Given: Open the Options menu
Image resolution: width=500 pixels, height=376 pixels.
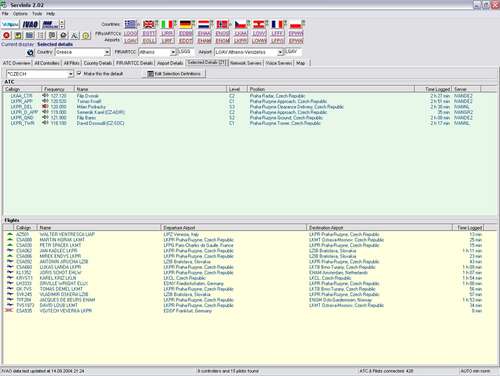Looking at the screenshot, I should click(20, 14).
